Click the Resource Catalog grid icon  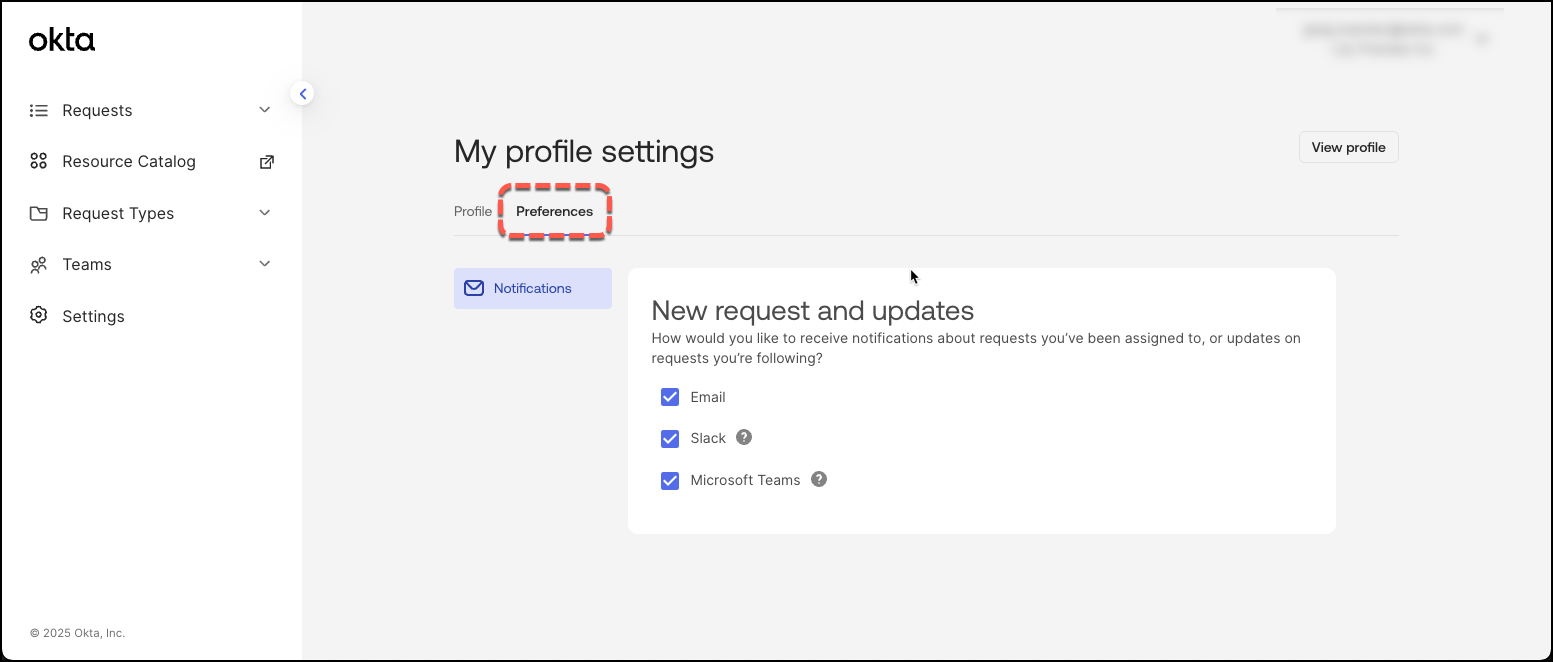coord(38,161)
